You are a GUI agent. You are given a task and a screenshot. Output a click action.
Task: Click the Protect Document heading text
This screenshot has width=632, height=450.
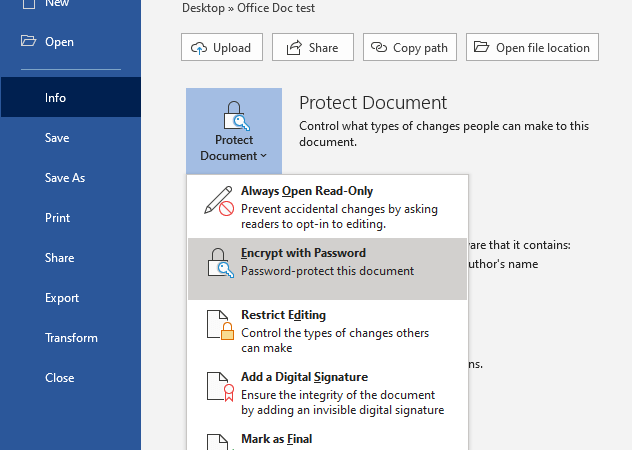(373, 102)
